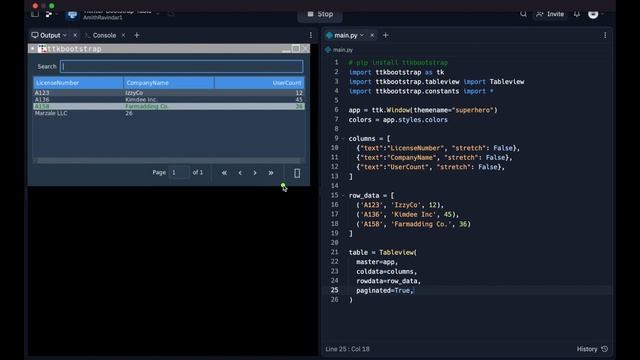Add a new tab in the editor pane
The width and height of the screenshot is (640, 360).
point(385,36)
